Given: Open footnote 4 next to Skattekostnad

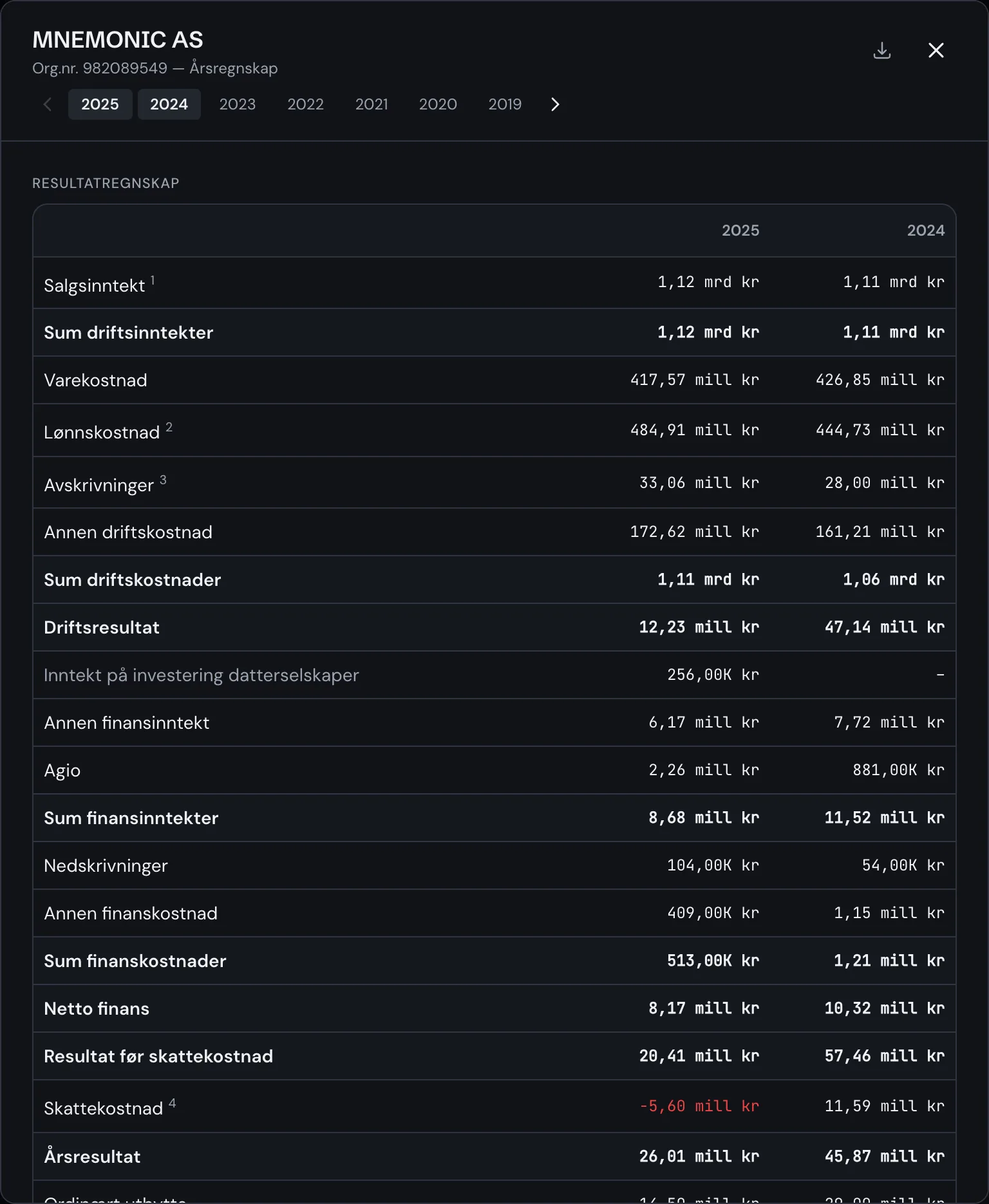Looking at the screenshot, I should tap(172, 1102).
